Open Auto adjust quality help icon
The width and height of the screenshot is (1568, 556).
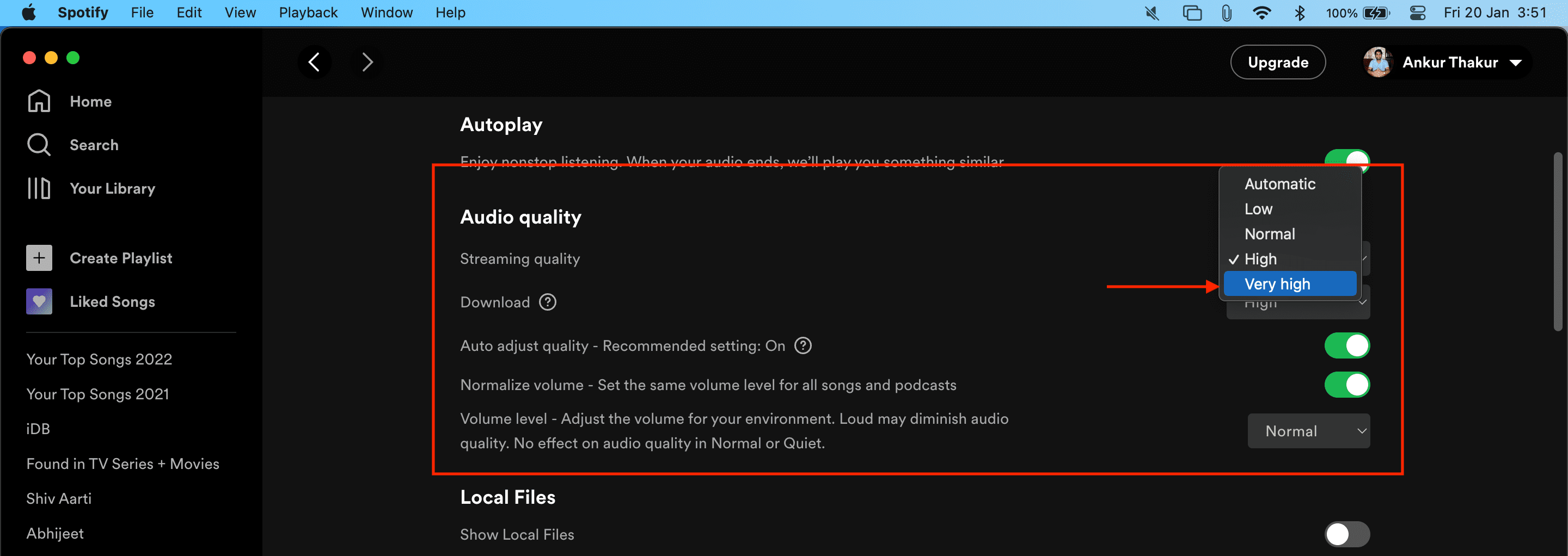pyautogui.click(x=804, y=345)
